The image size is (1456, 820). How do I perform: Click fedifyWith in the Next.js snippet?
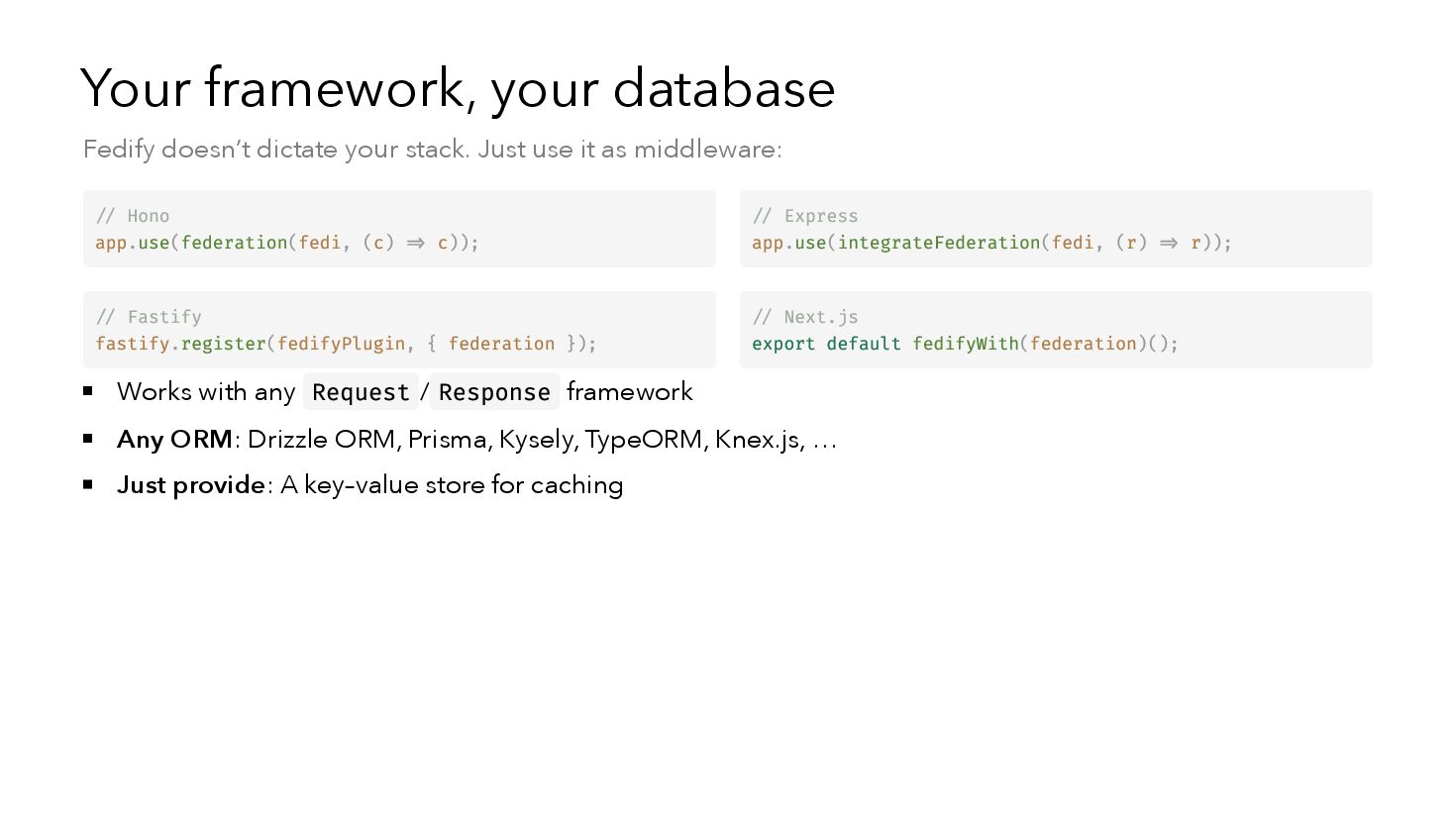965,344
